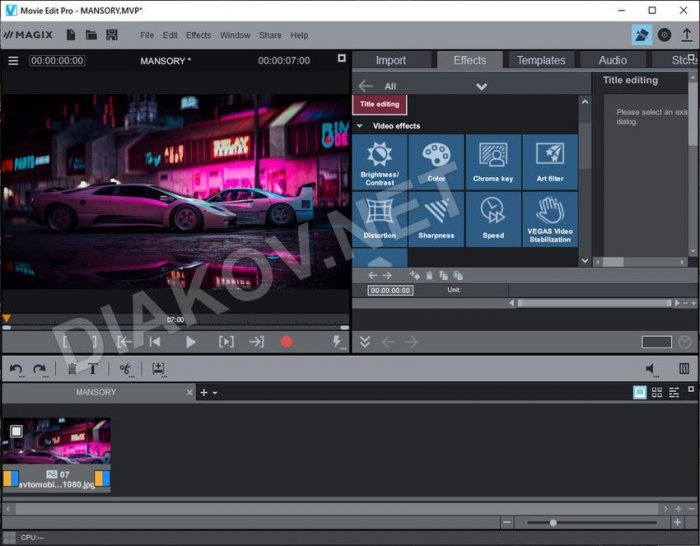Open the VEGAS Video Stabilization effect
Image resolution: width=700 pixels, height=546 pixels.
(550, 218)
